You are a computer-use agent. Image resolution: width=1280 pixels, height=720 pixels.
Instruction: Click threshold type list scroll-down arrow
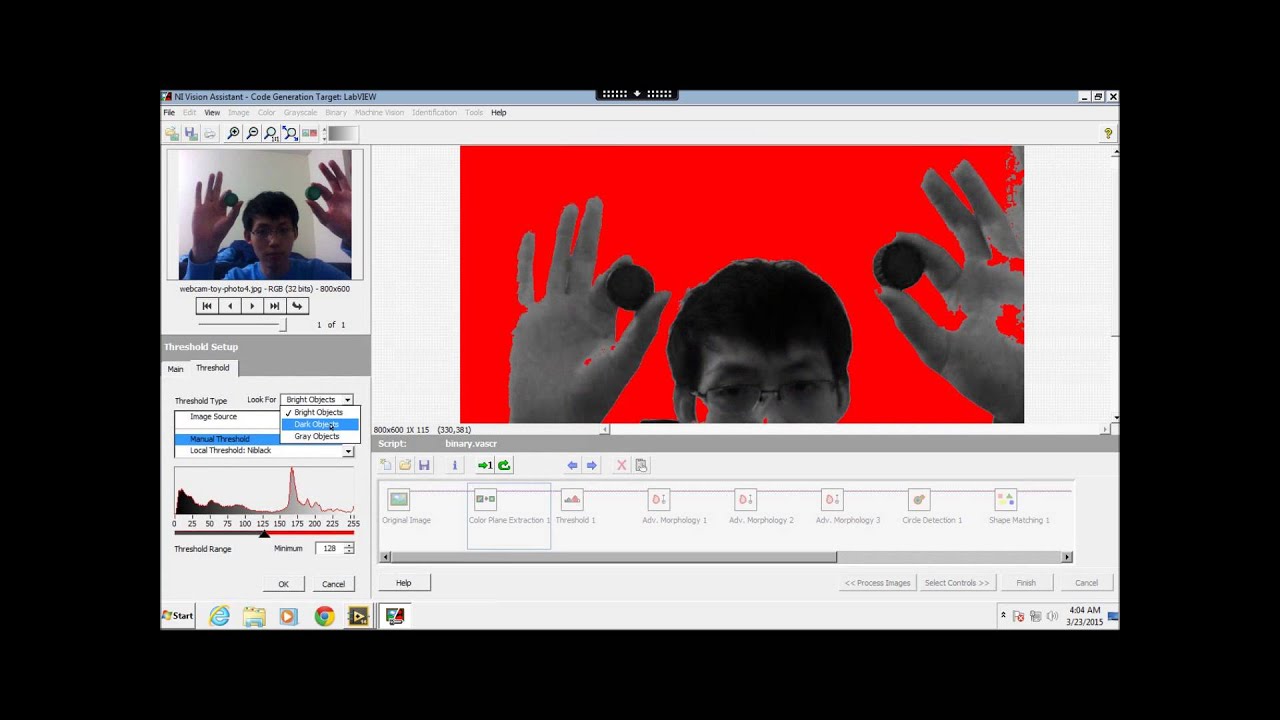pos(348,452)
